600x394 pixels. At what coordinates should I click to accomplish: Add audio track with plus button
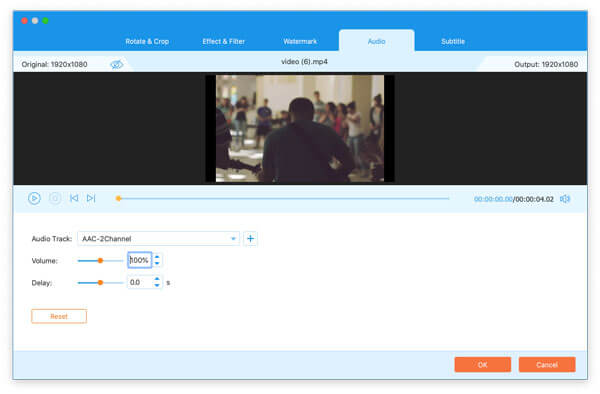coord(250,239)
